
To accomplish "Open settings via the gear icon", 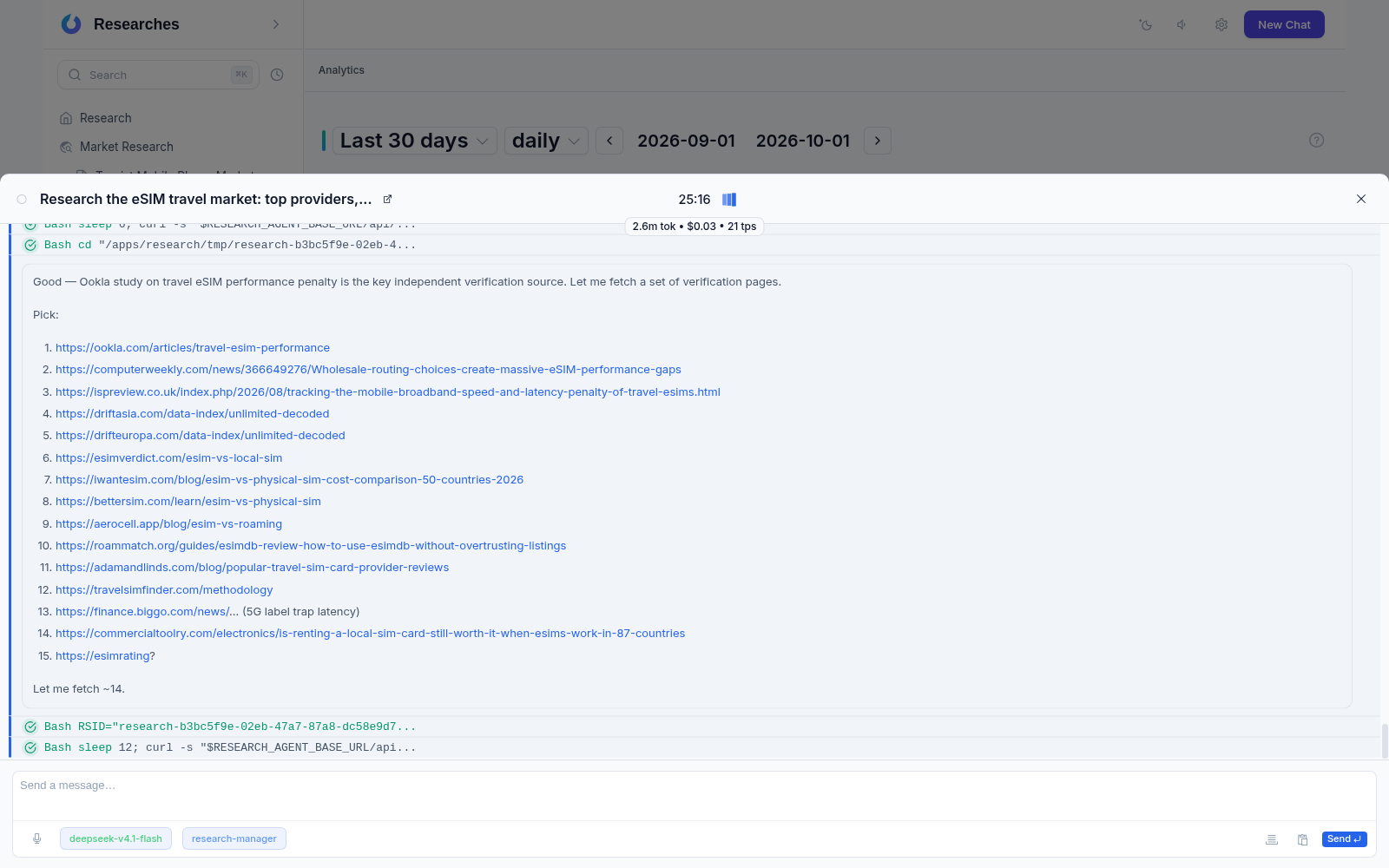I will [x=1221, y=24].
